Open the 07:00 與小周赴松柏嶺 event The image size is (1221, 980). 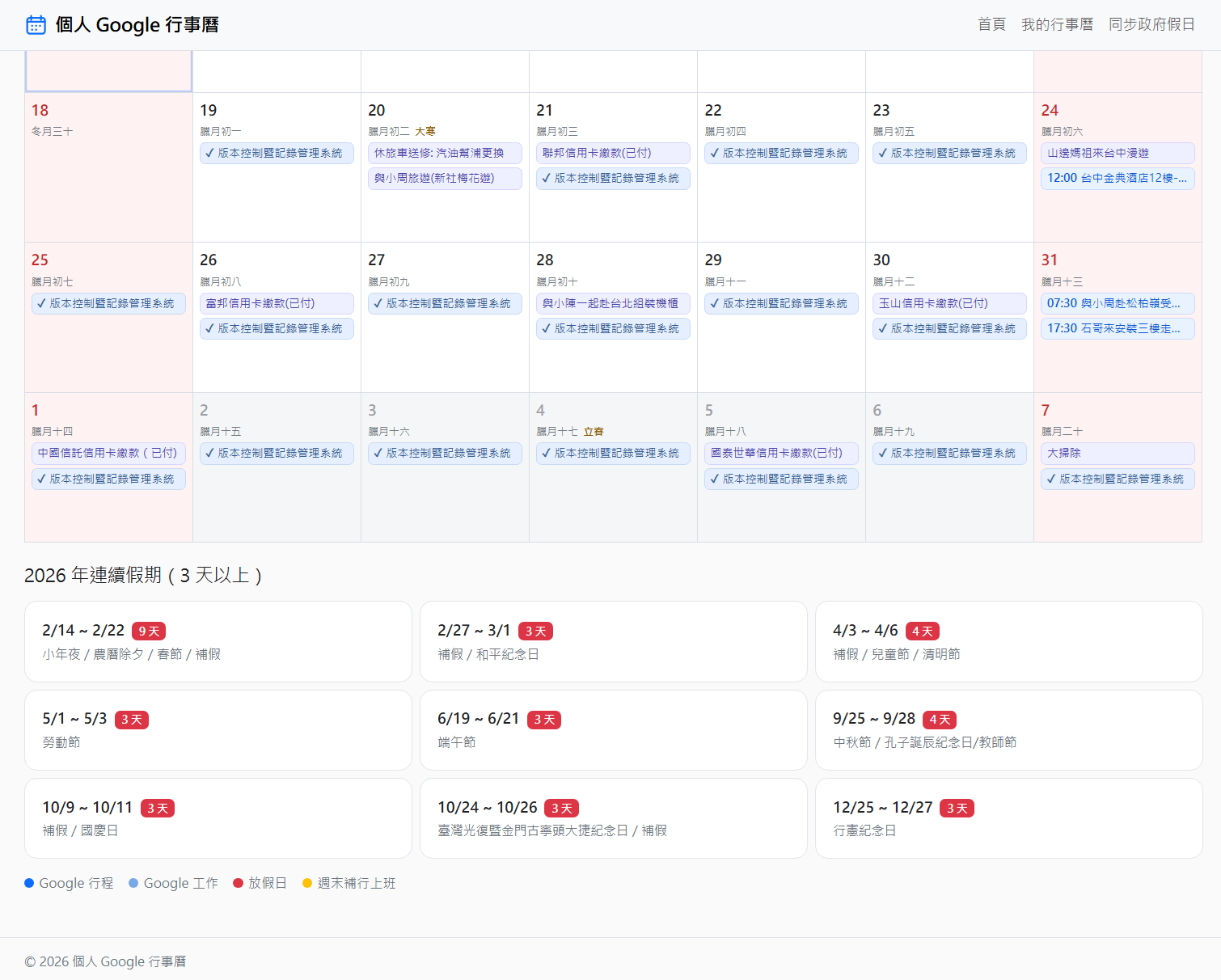point(1117,303)
